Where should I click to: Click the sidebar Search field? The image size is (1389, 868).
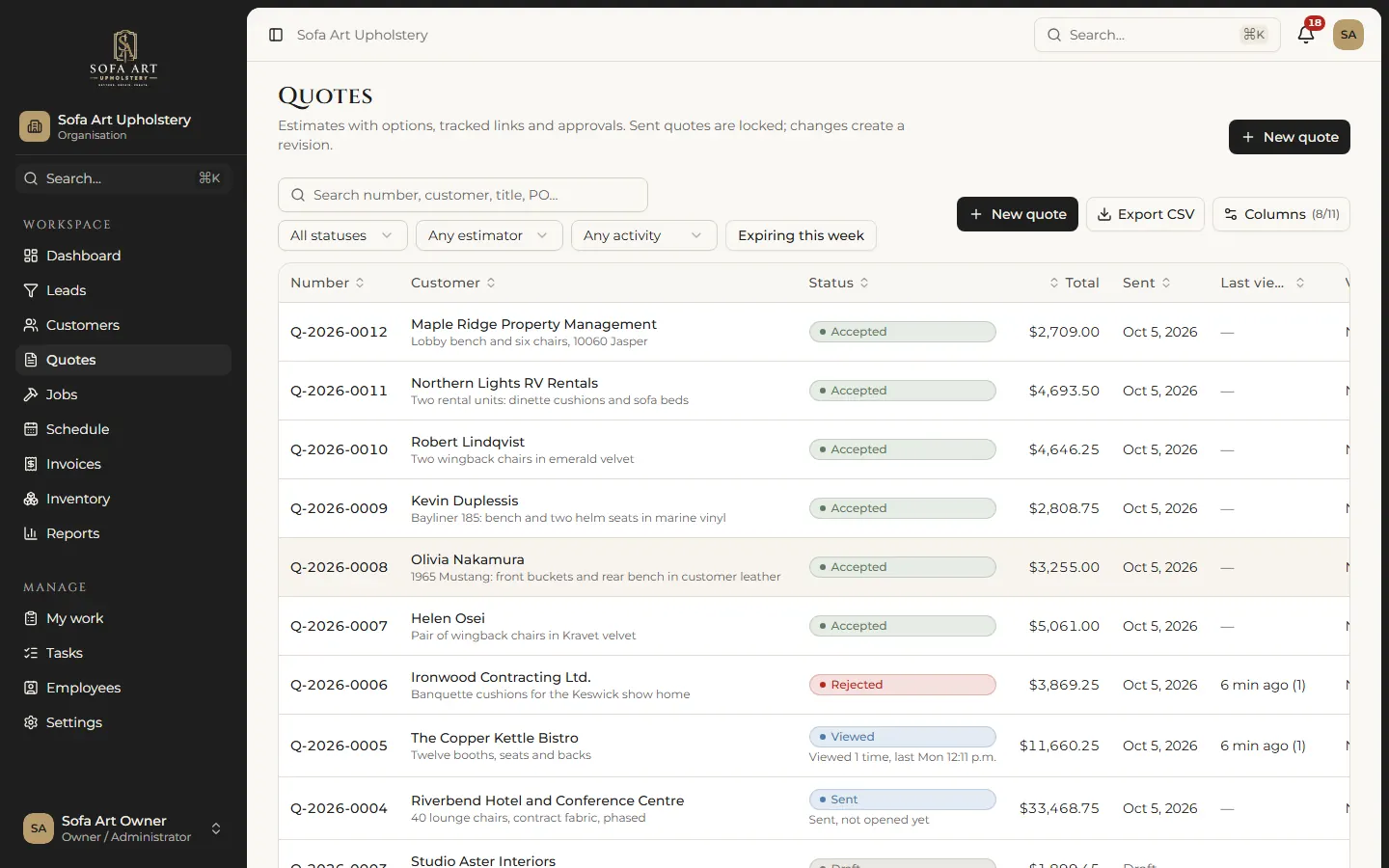click(x=123, y=178)
